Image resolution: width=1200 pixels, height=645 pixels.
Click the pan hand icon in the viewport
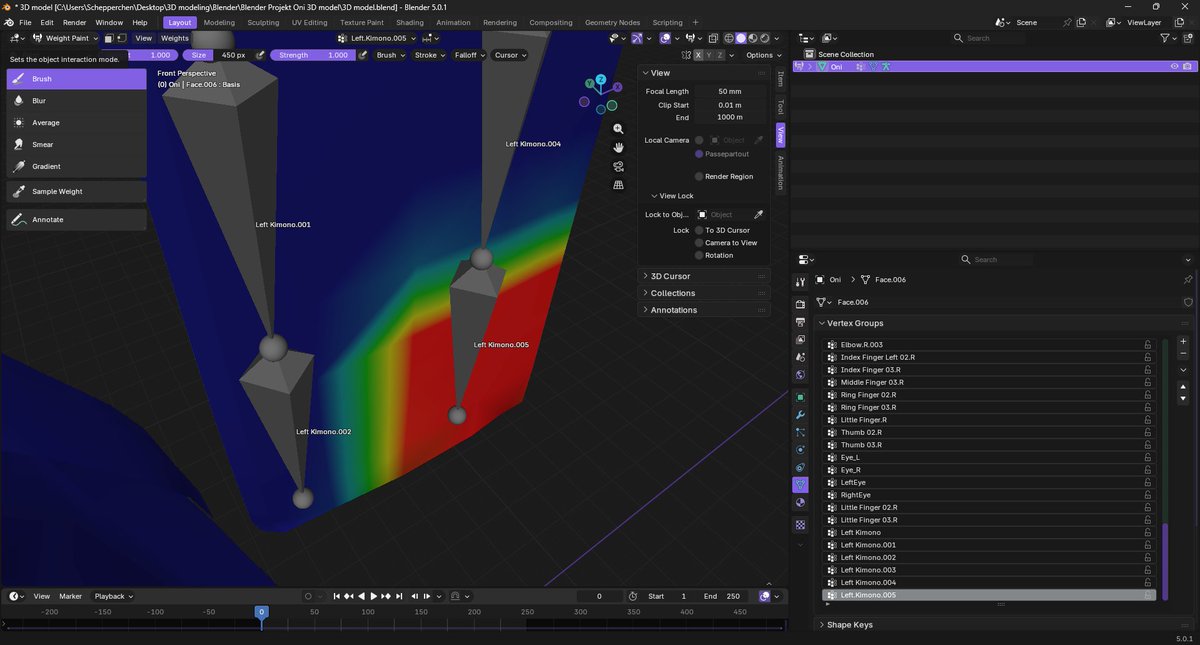[619, 147]
